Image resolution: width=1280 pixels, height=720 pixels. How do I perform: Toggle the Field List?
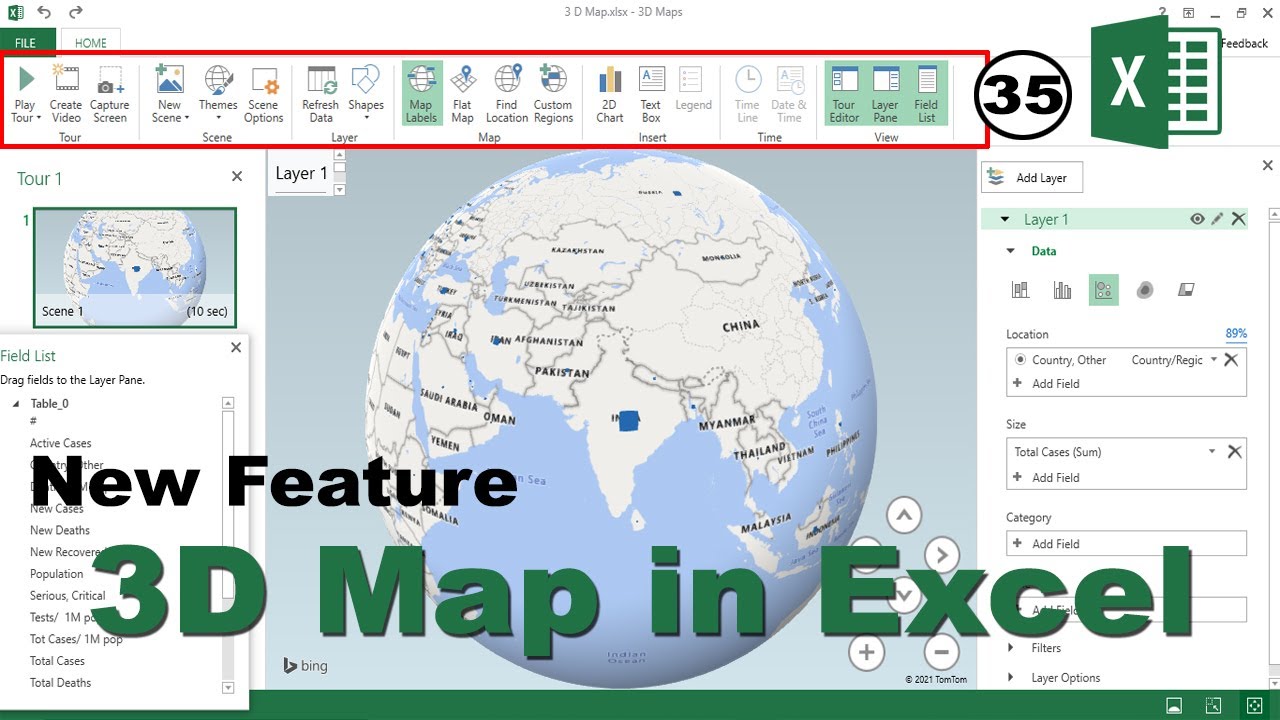927,93
